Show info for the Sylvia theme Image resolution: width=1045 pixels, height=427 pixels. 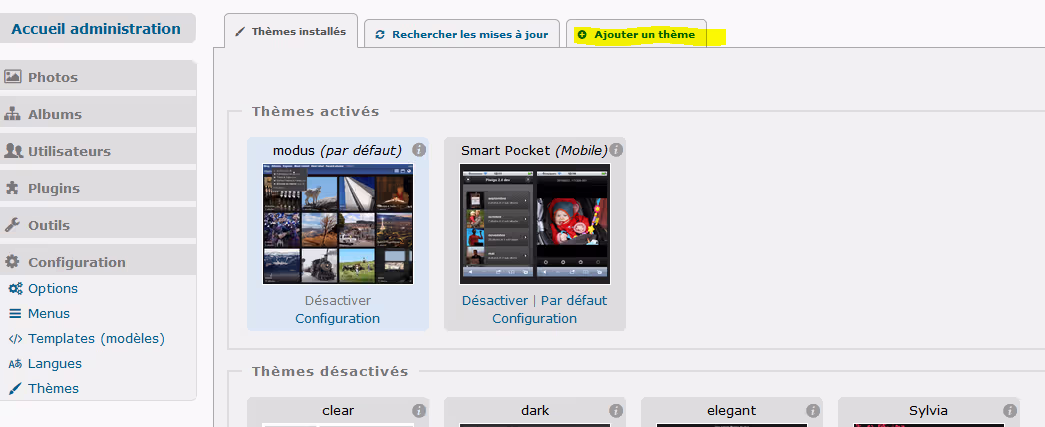1010,410
